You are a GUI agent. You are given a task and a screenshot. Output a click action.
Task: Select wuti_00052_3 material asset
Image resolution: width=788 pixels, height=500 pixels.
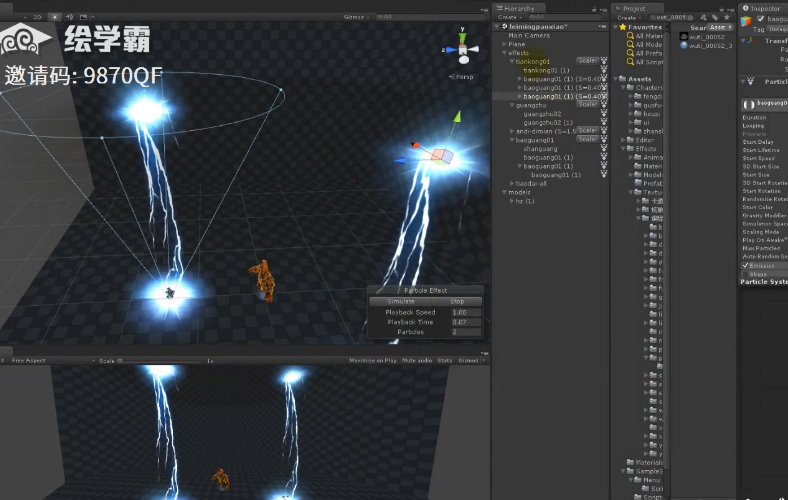click(x=707, y=45)
